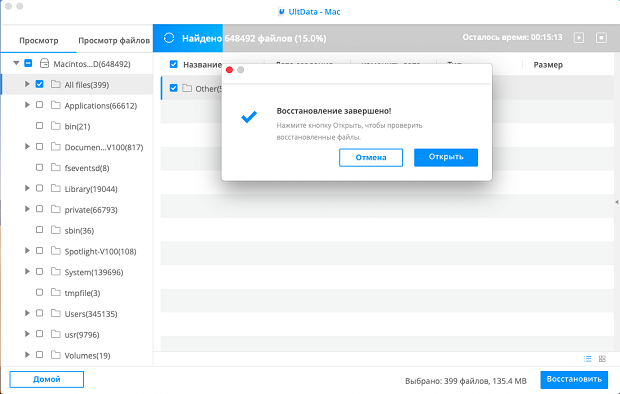Click the Macintosh HD drive icon

45,63
